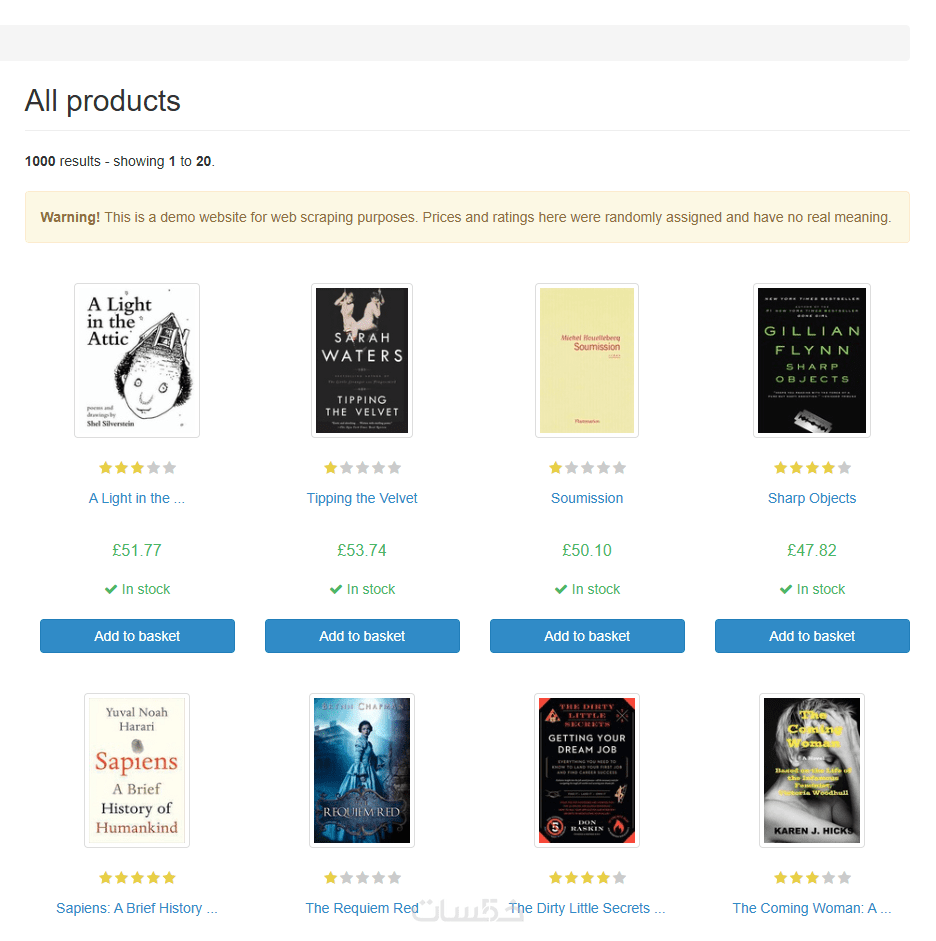Open the Sapiens book cover thumbnail
Viewport: 936px width, 941px height.
click(x=137, y=770)
